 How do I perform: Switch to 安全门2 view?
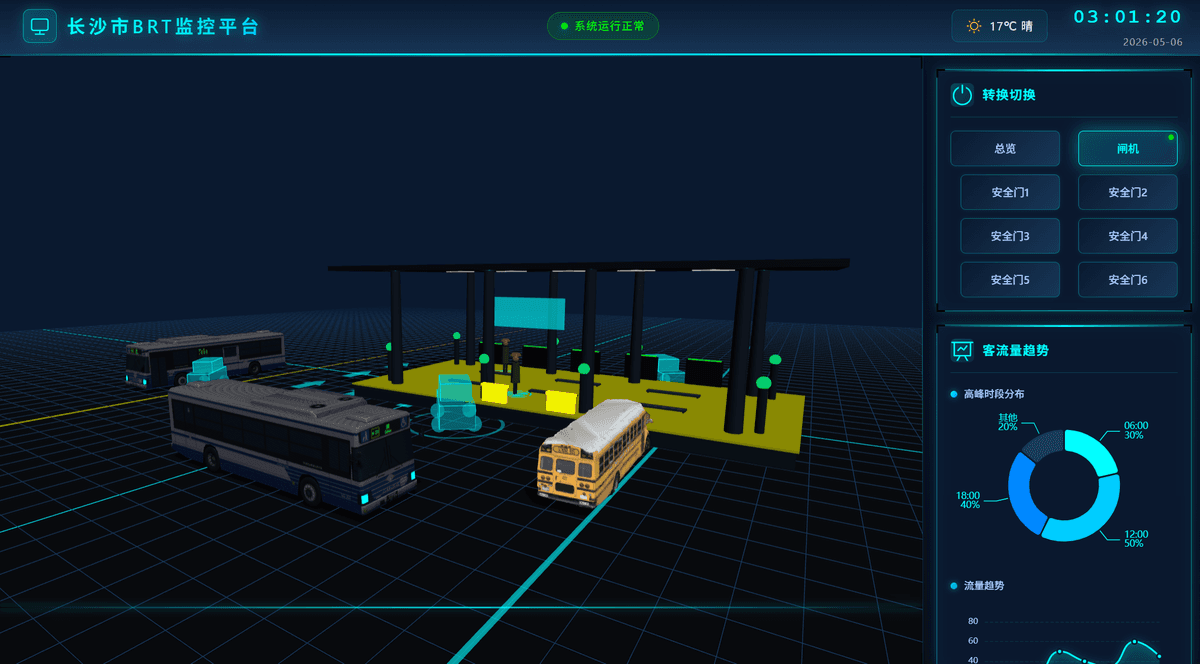pyautogui.click(x=1128, y=192)
